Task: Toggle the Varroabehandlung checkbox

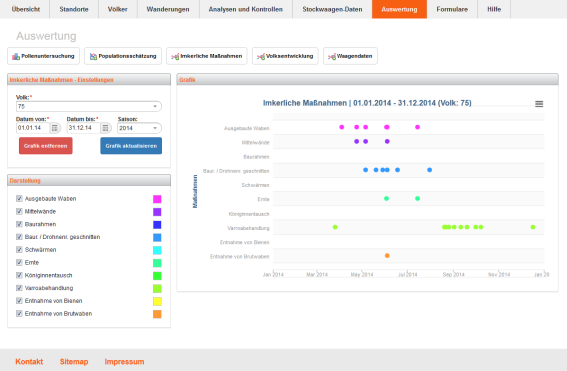Action: coord(19,288)
